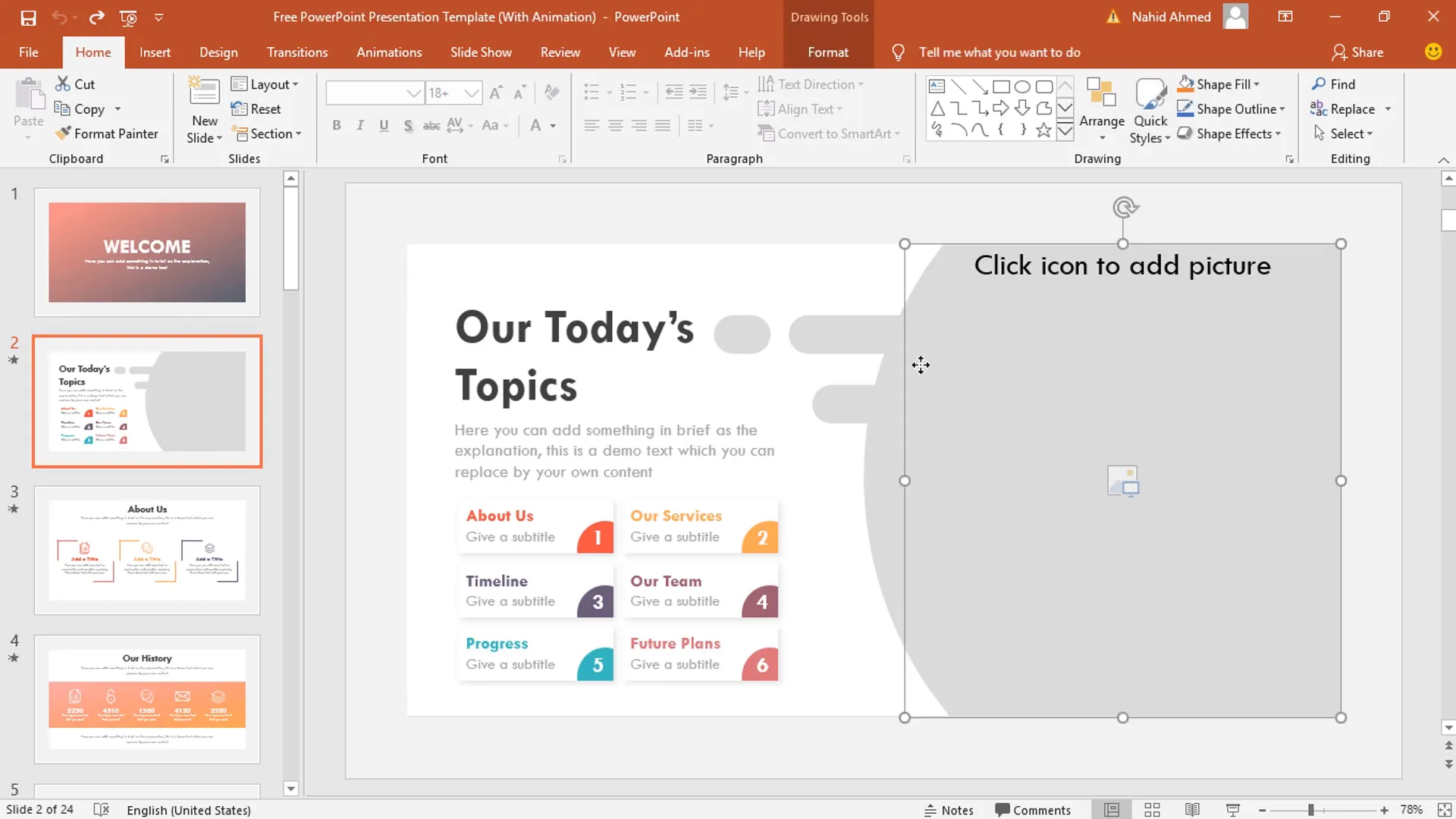
Task: Open the Section dropdown
Action: [x=266, y=133]
